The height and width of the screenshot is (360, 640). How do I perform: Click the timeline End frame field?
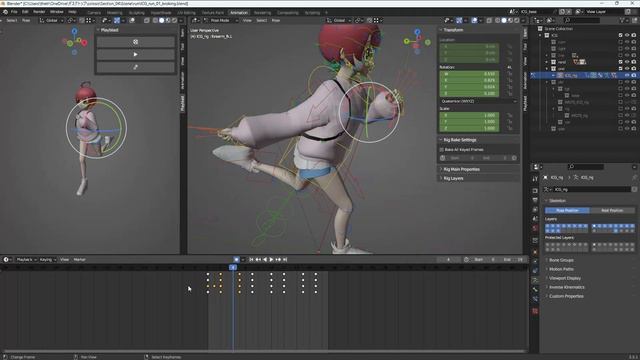click(513, 260)
